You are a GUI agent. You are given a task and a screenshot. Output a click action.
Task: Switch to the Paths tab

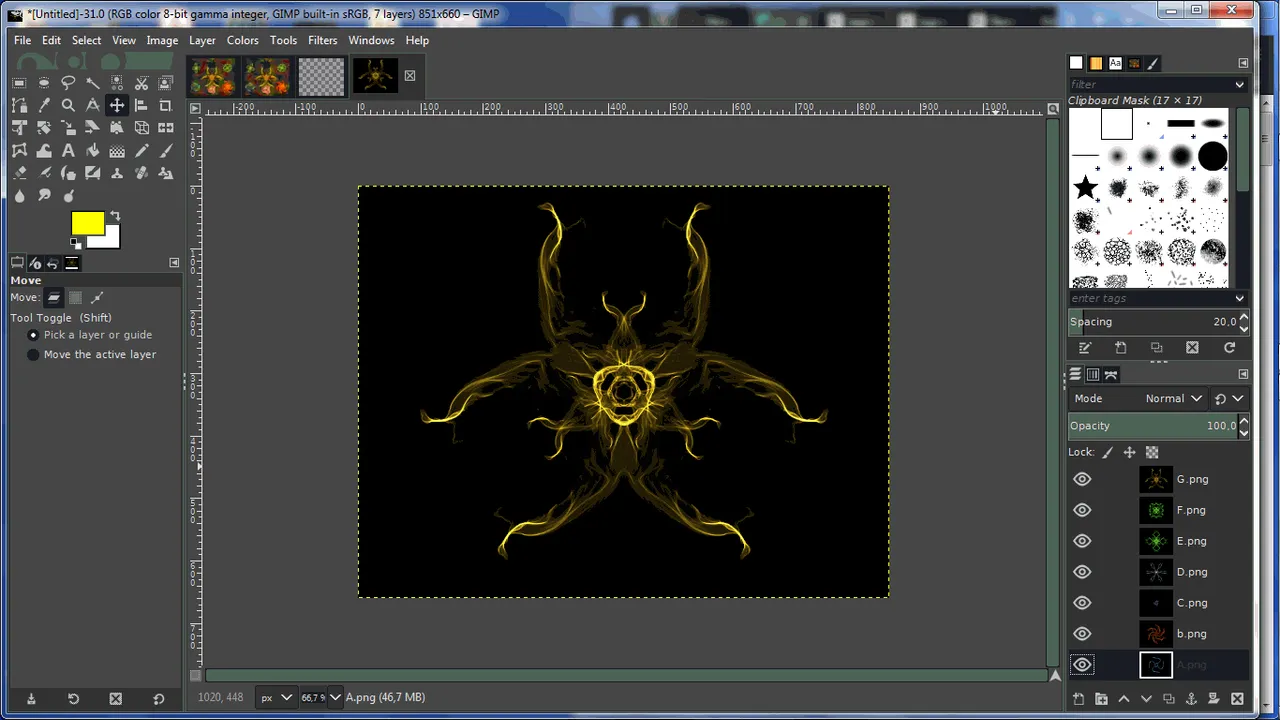(1111, 374)
